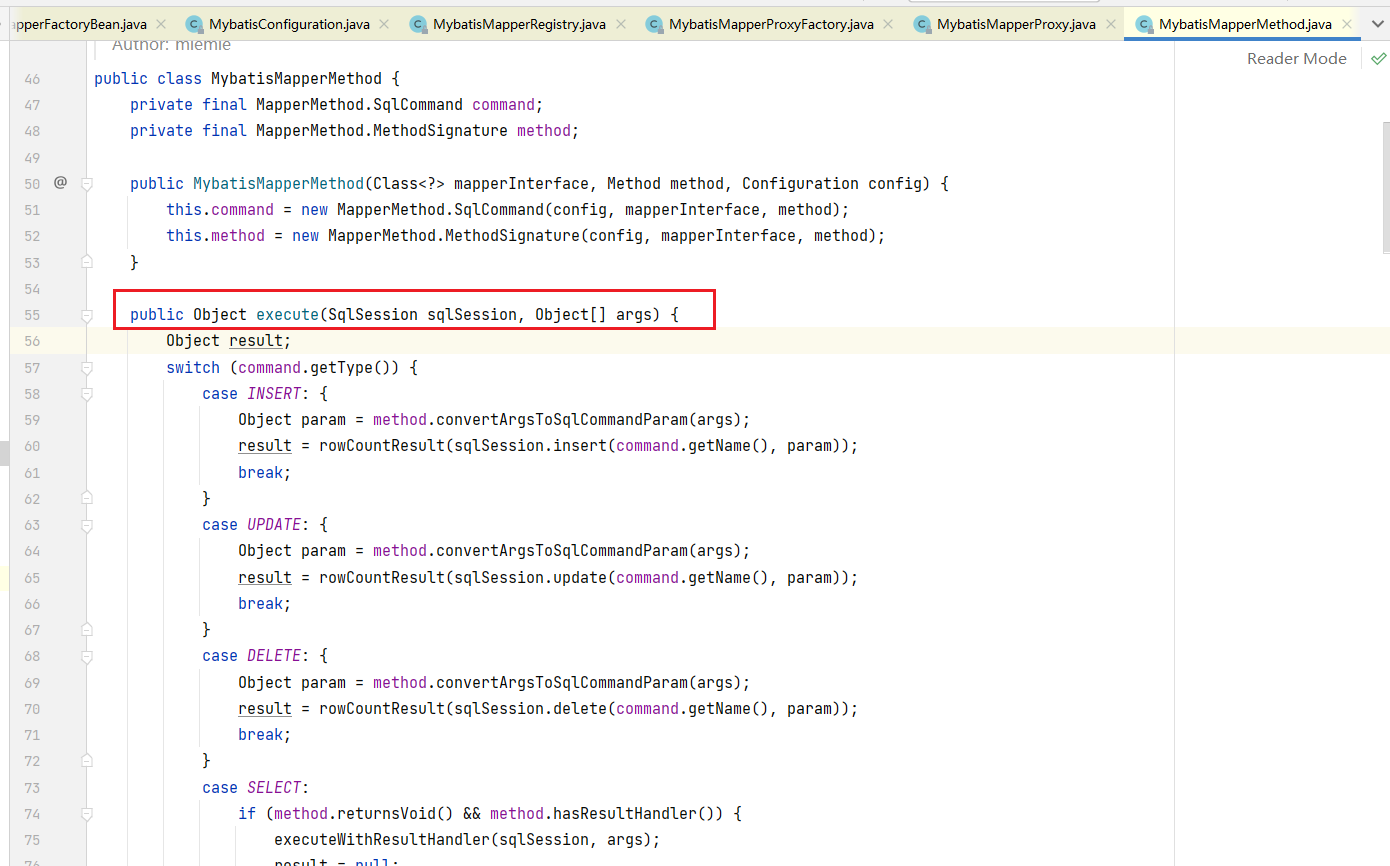Collapse the case DELETE block at line 68
The height and width of the screenshot is (866, 1390).
point(87,656)
